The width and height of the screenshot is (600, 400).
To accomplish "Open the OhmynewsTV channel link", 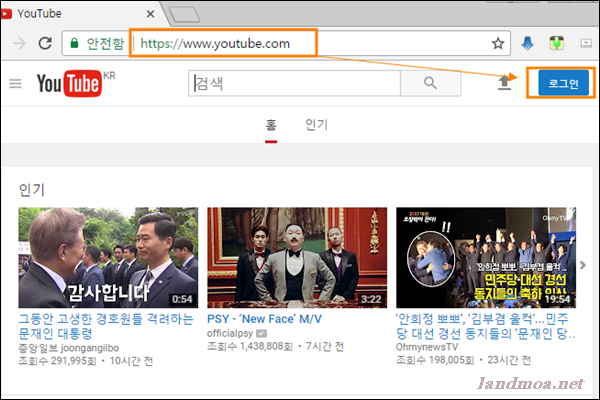I will click(427, 347).
